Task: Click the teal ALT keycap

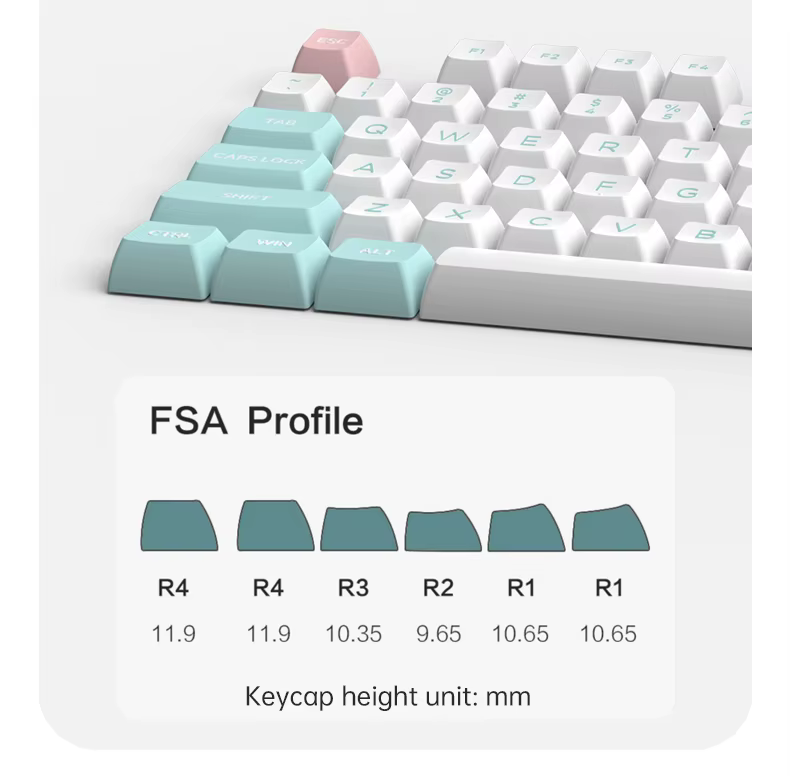Action: tap(374, 278)
